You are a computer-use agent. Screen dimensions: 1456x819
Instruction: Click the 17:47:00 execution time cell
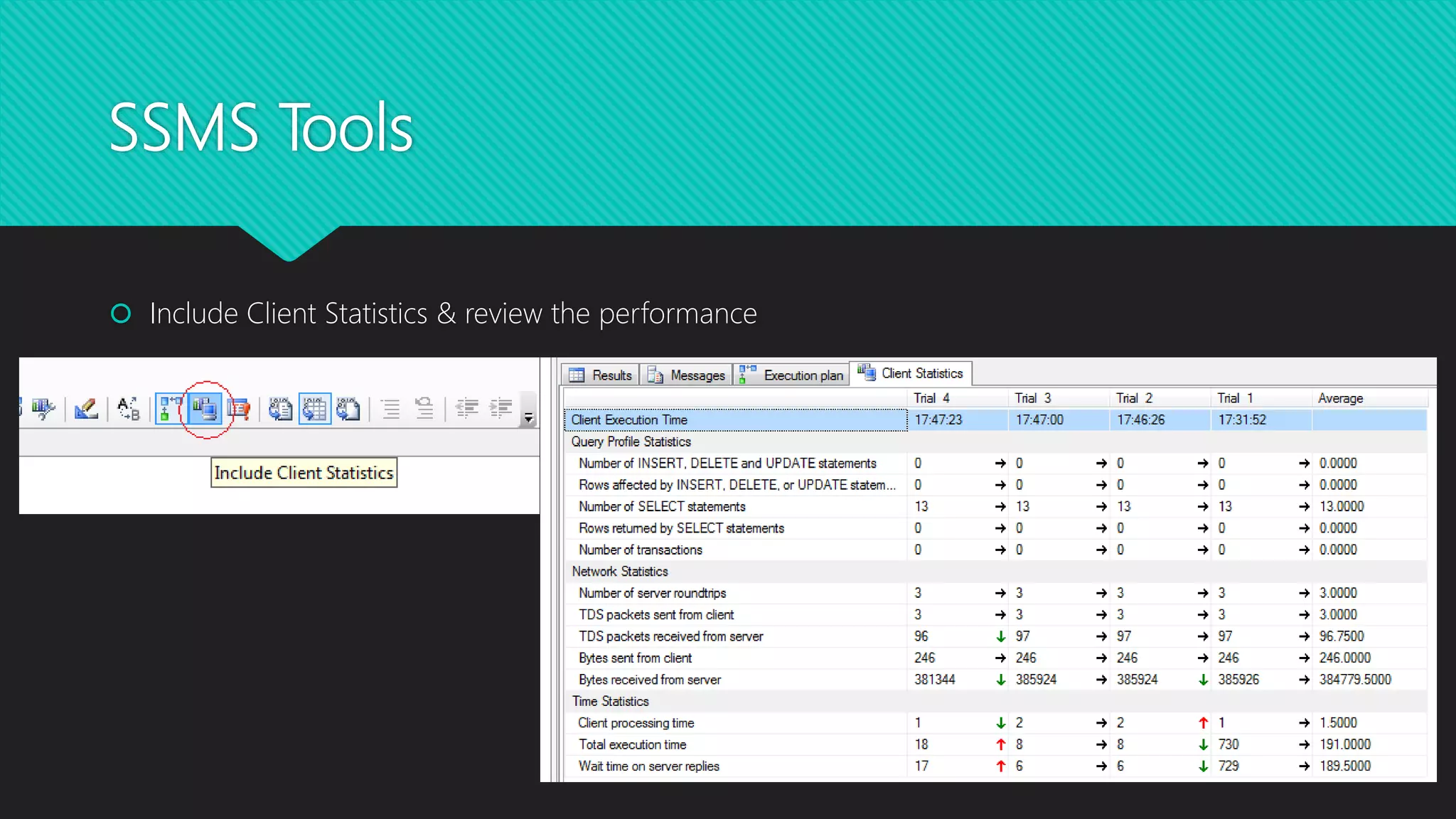[1059, 420]
